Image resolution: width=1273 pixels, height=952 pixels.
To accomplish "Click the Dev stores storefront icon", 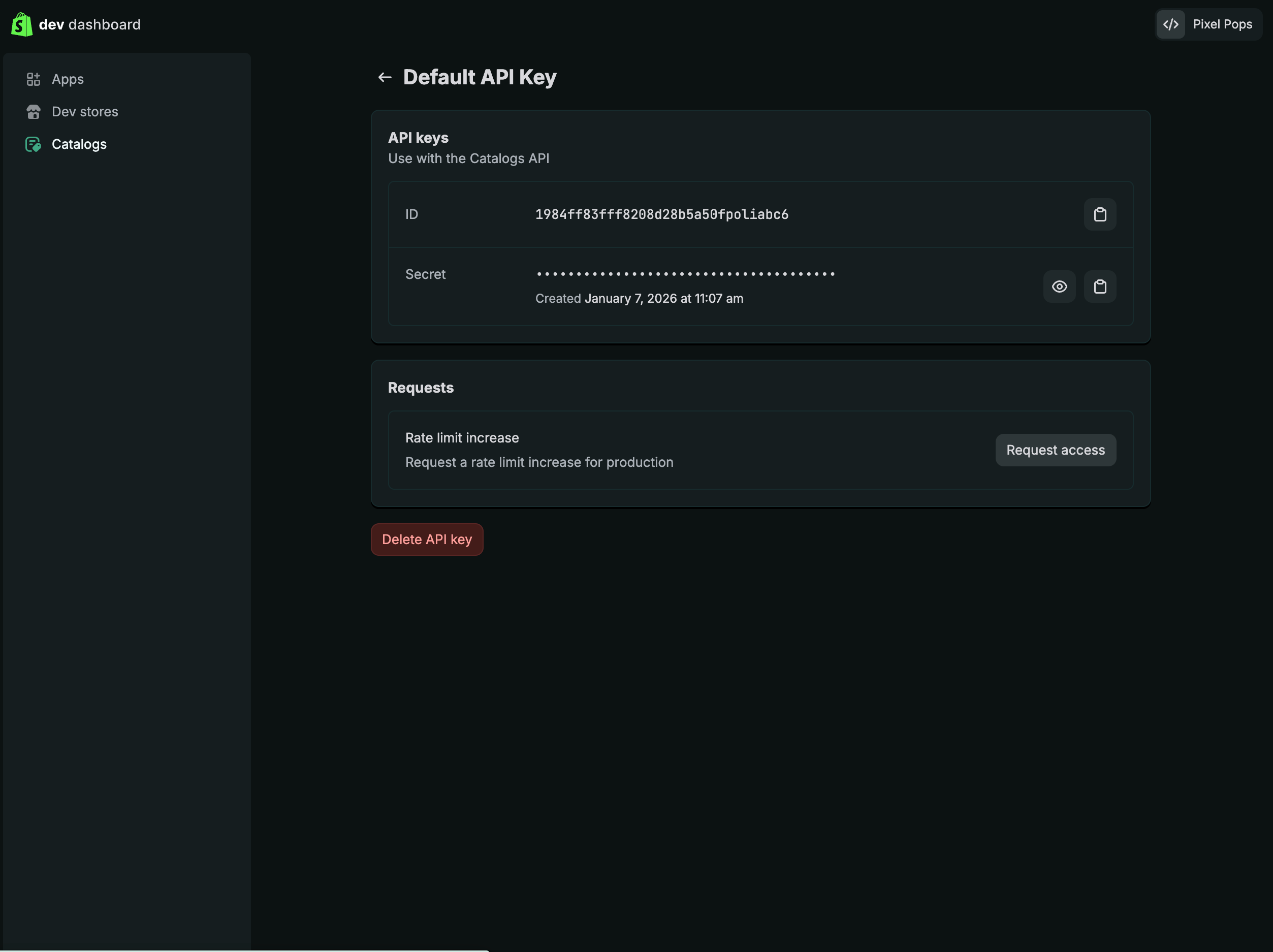I will [34, 112].
